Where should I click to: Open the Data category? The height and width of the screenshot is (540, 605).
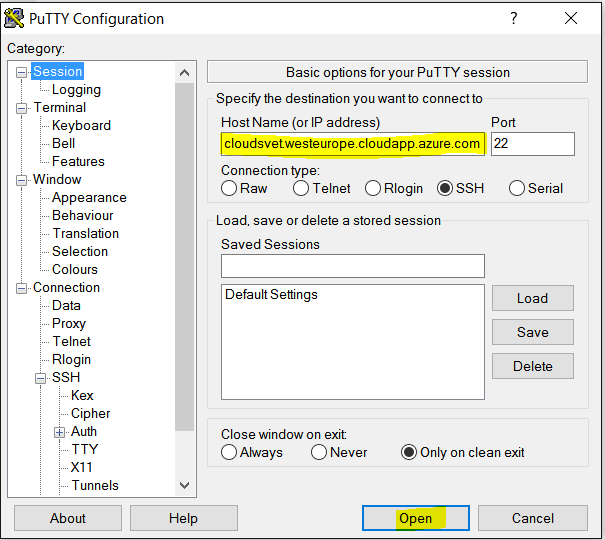pyautogui.click(x=66, y=305)
